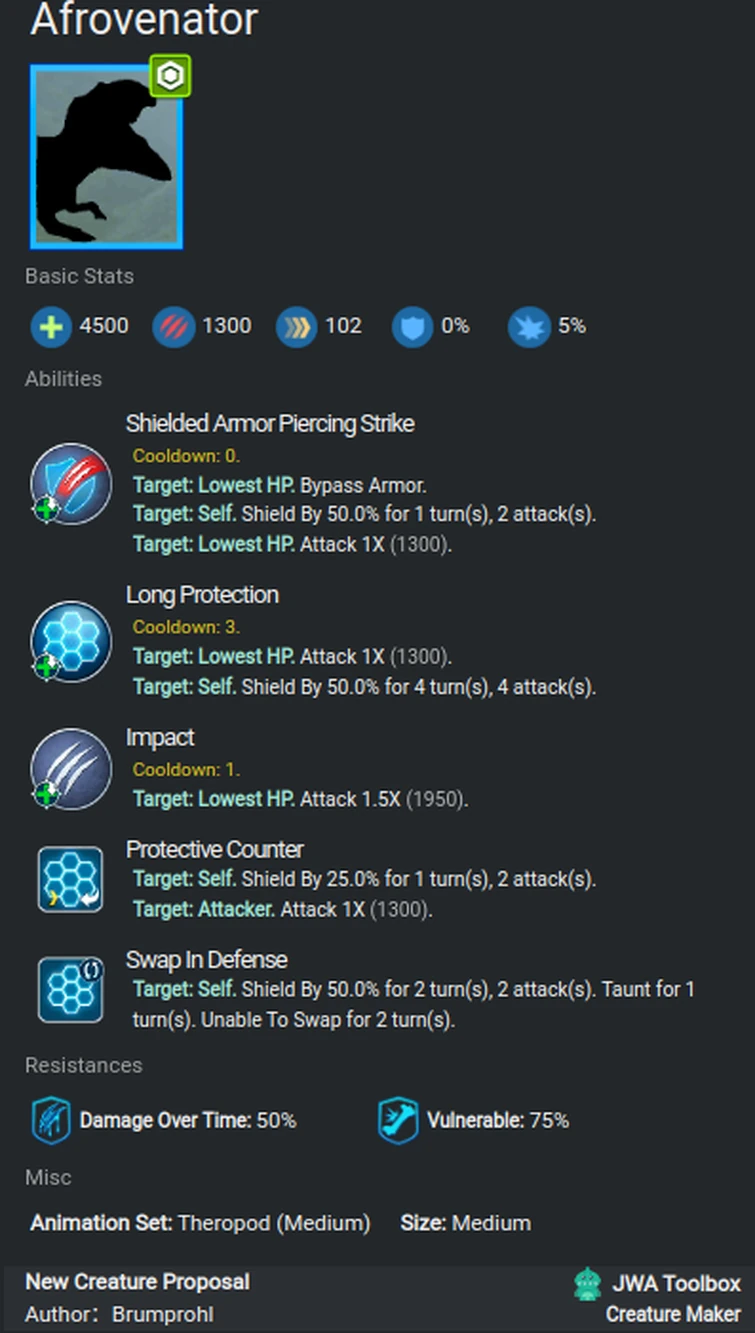The width and height of the screenshot is (755, 1333).
Task: Click the yellow chevrons speed stat icon
Action: 296,327
